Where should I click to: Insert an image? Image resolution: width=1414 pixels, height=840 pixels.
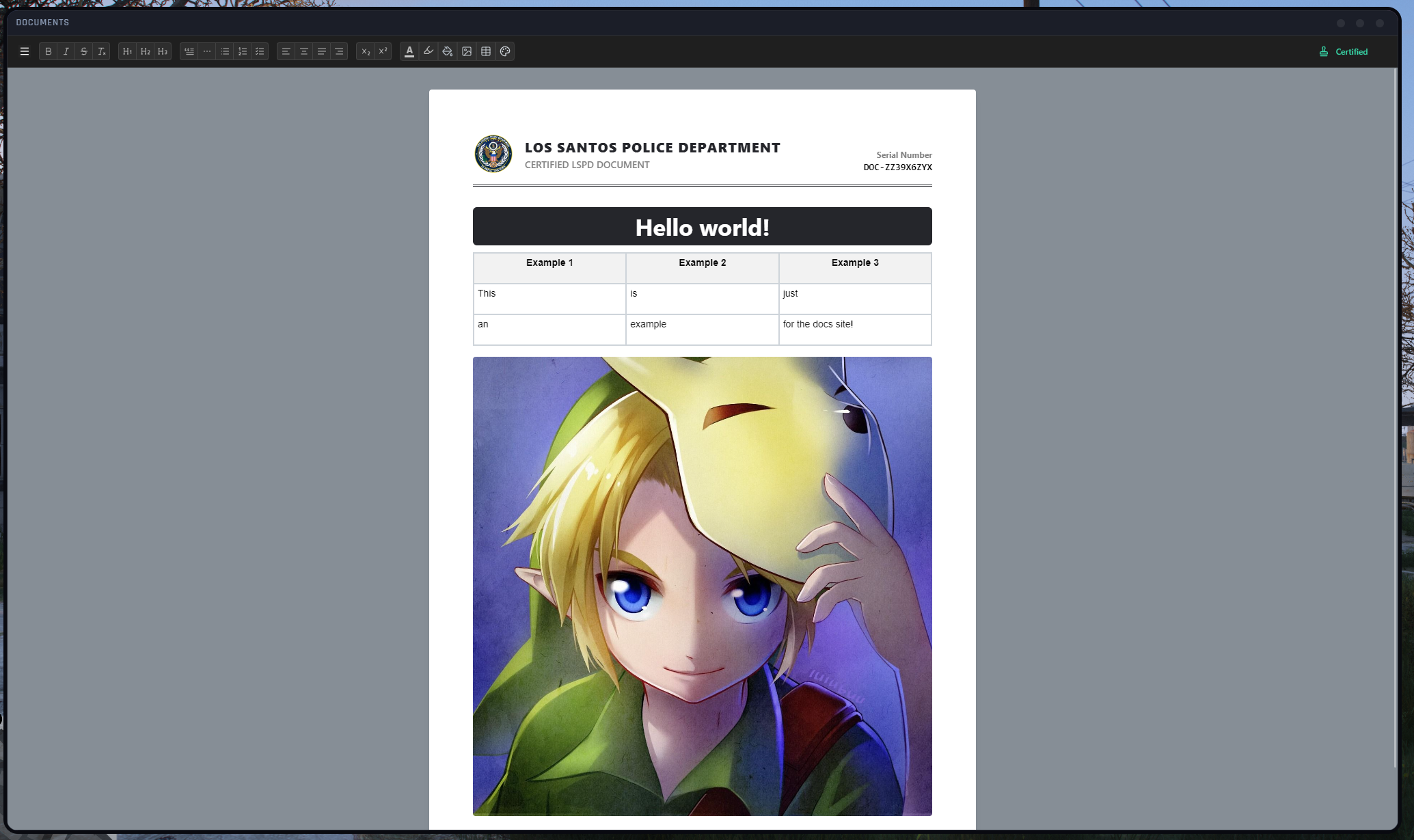click(467, 51)
